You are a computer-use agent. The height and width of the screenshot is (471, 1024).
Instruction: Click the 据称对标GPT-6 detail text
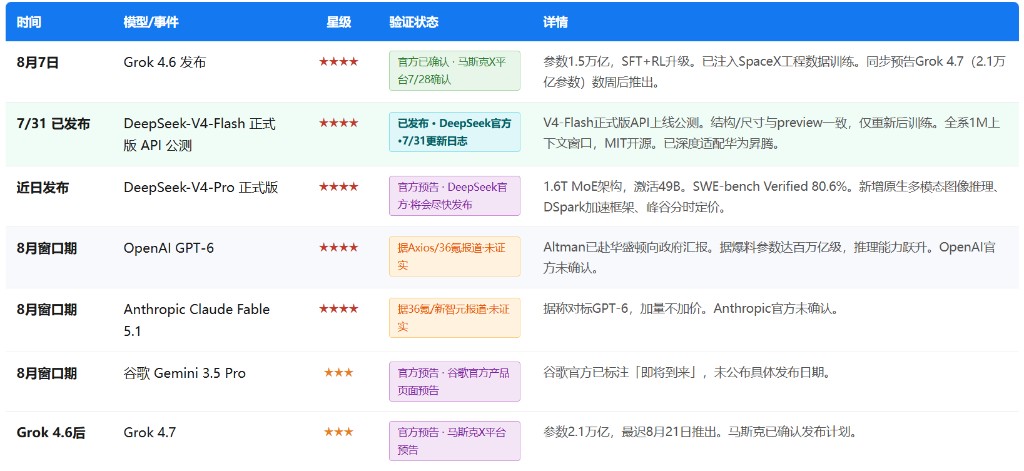(x=691, y=309)
